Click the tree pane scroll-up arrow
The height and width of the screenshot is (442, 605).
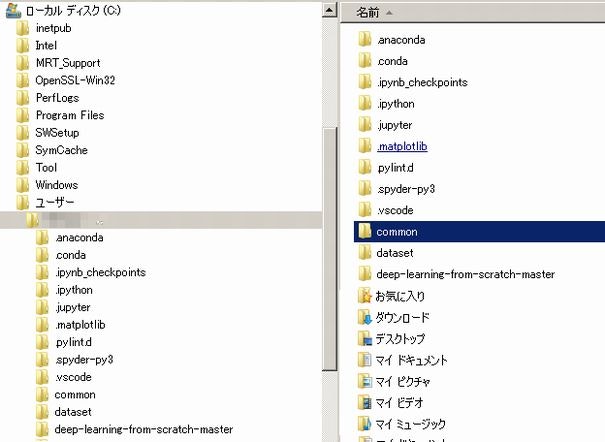click(330, 10)
